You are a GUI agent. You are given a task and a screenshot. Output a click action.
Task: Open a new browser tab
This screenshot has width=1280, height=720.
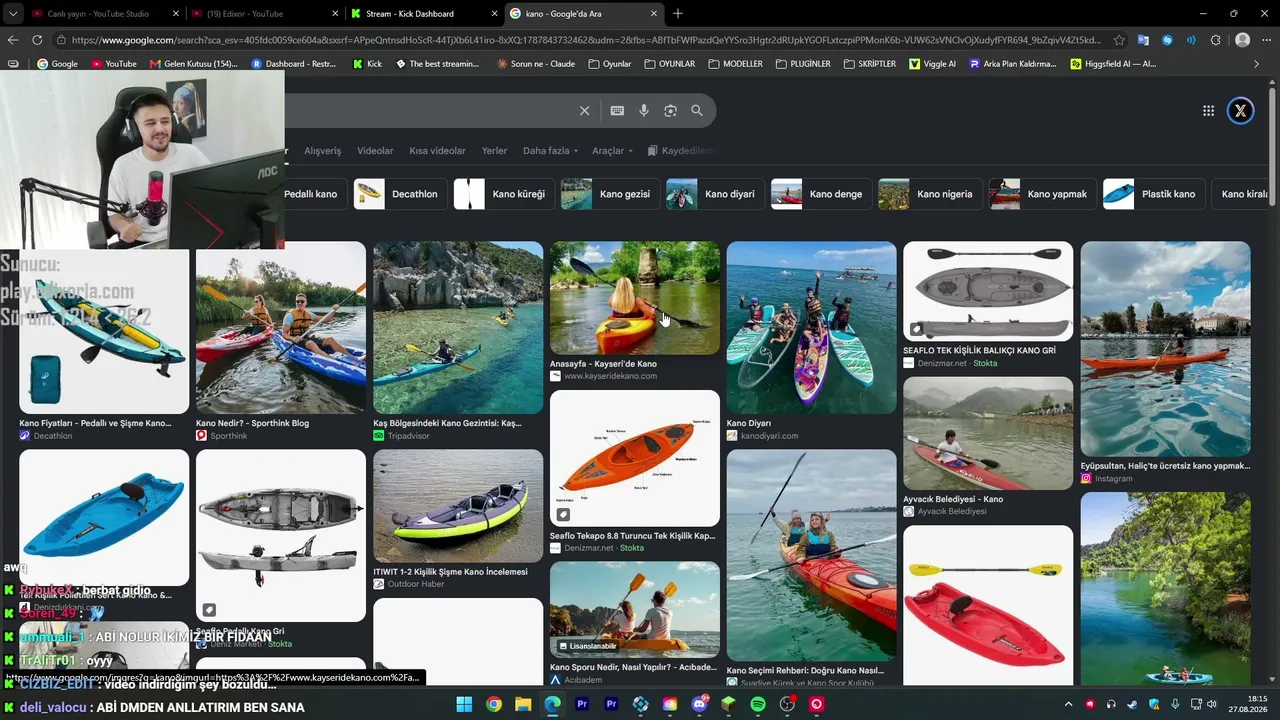[678, 14]
